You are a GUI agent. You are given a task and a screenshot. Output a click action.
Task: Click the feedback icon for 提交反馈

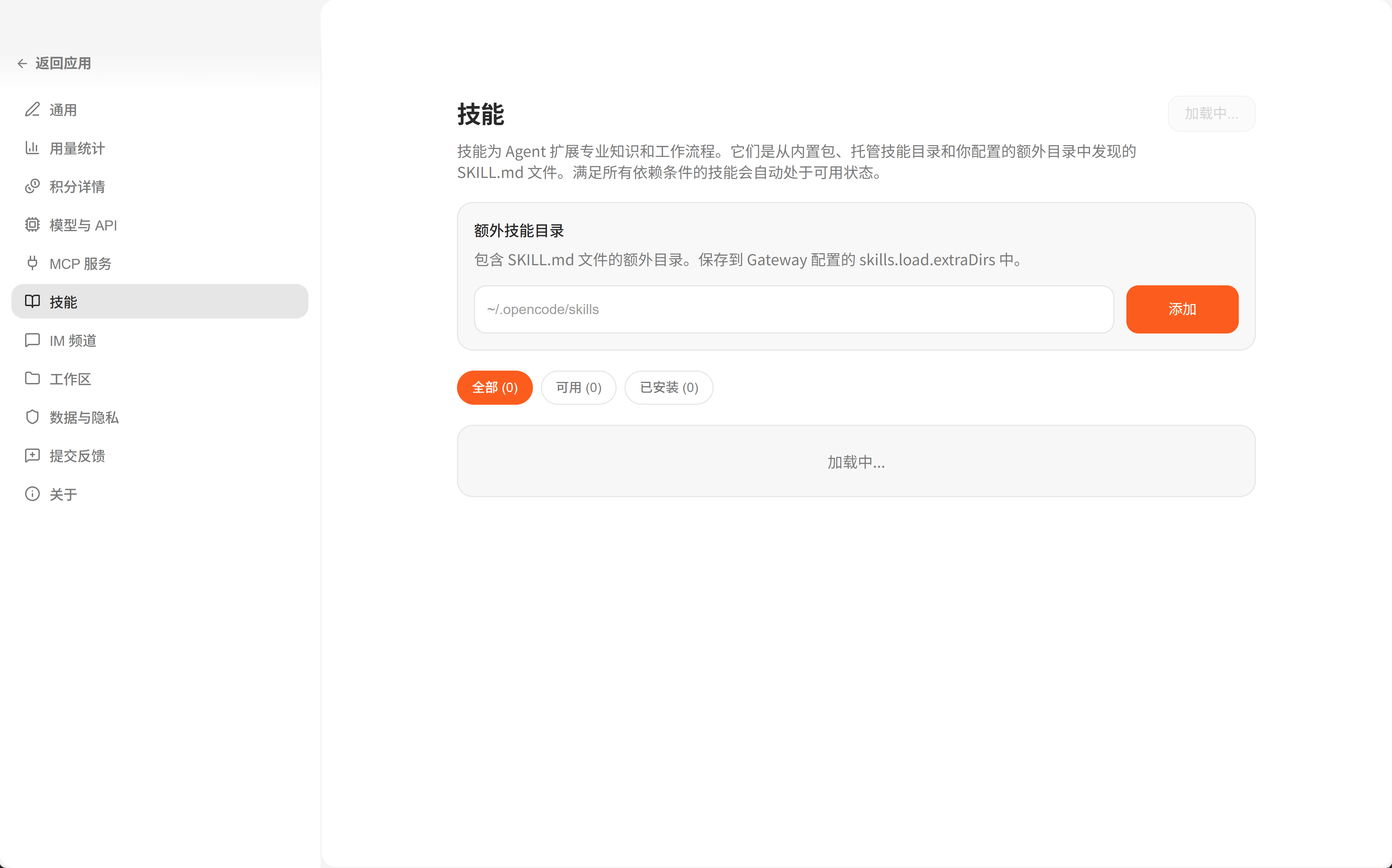[32, 455]
